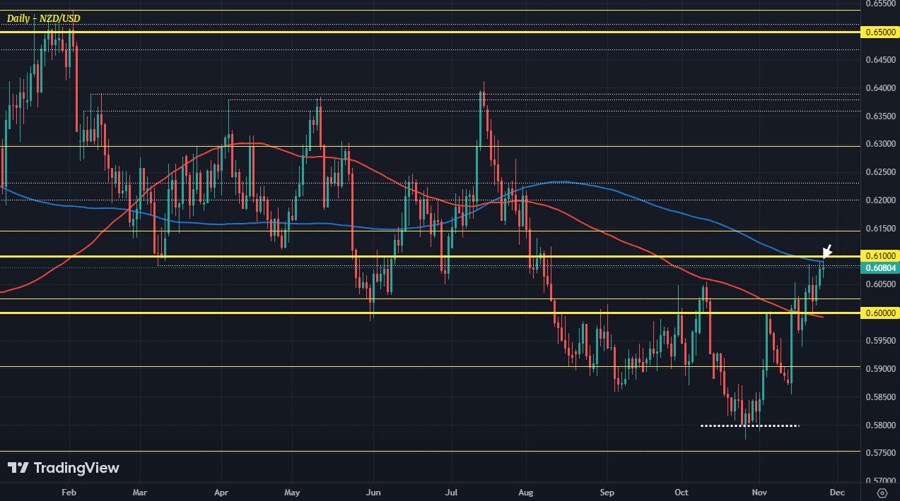Click the Oct label on time axis

[x=681, y=492]
